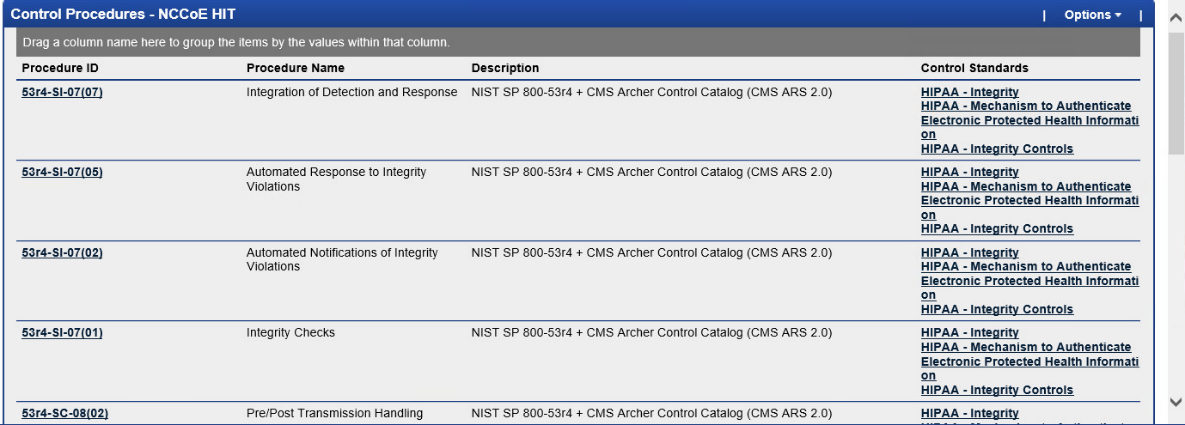Open HIPAA - Integrity Controls for SI-07(02)

(x=997, y=309)
